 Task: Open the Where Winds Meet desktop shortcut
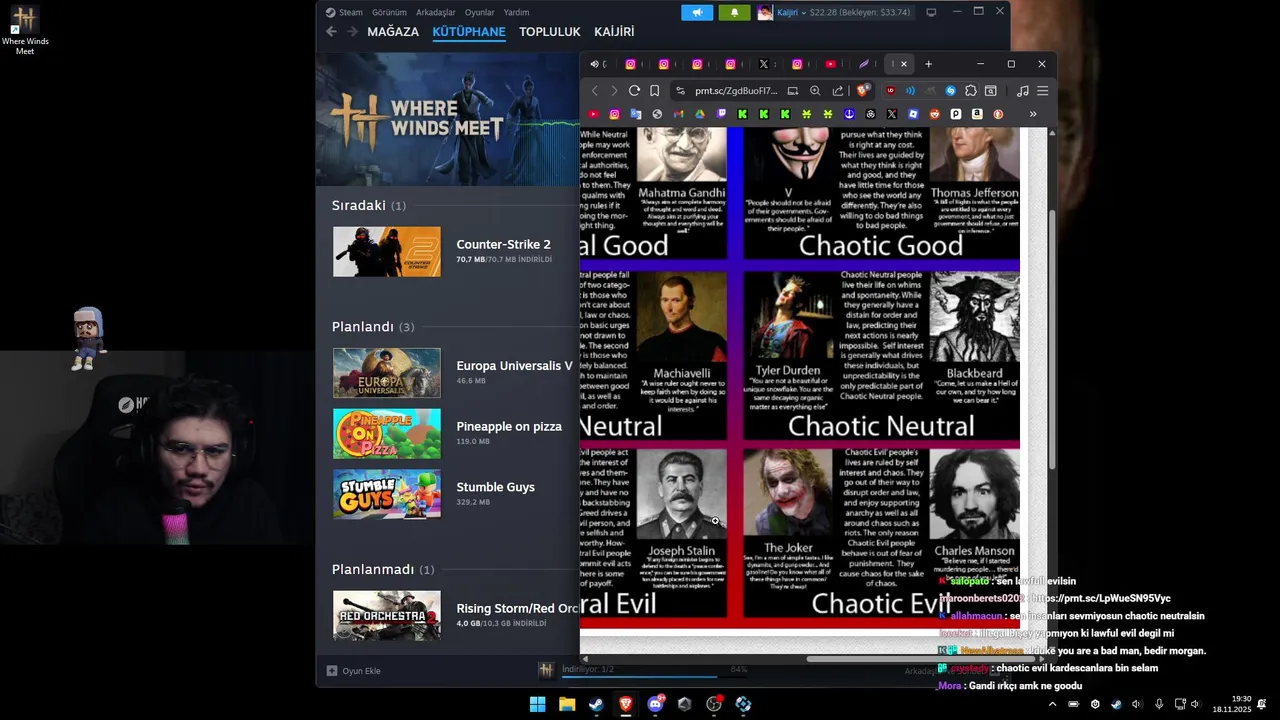pos(25,29)
